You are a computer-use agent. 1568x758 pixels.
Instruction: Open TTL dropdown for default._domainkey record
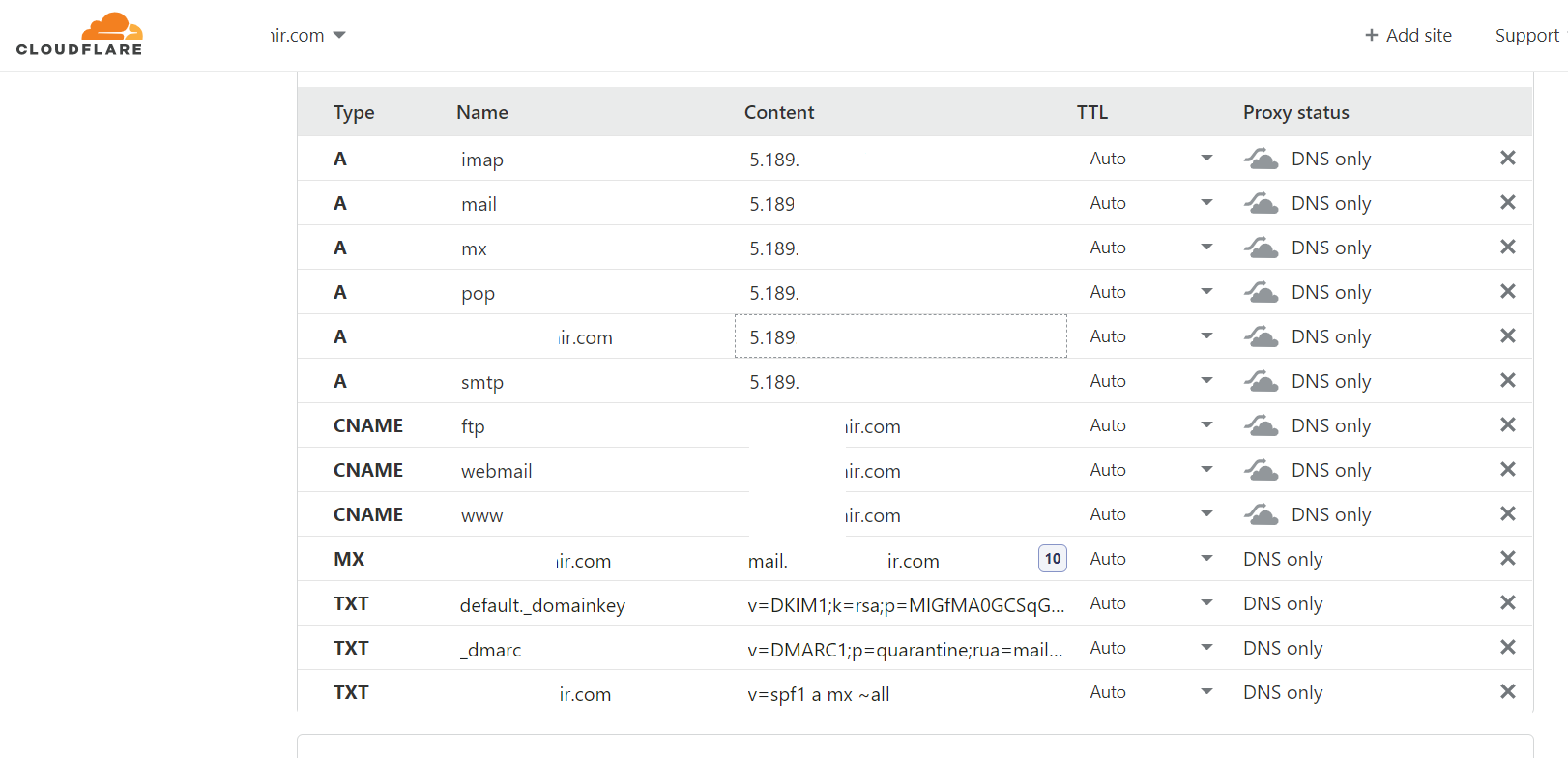pos(1206,603)
